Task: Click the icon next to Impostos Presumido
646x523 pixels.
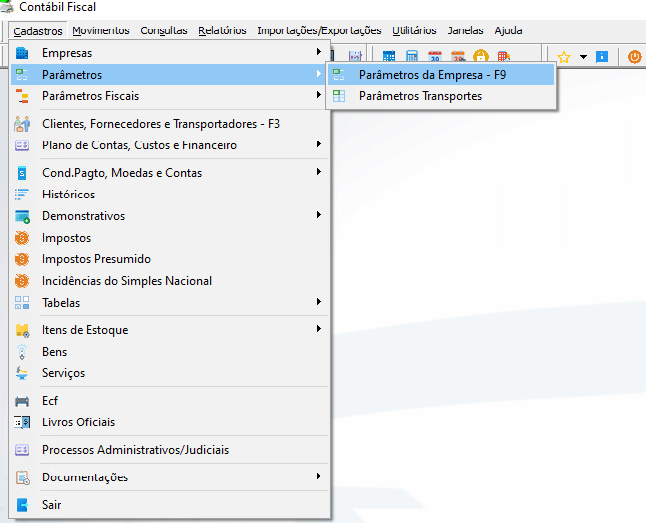Action: (x=22, y=259)
